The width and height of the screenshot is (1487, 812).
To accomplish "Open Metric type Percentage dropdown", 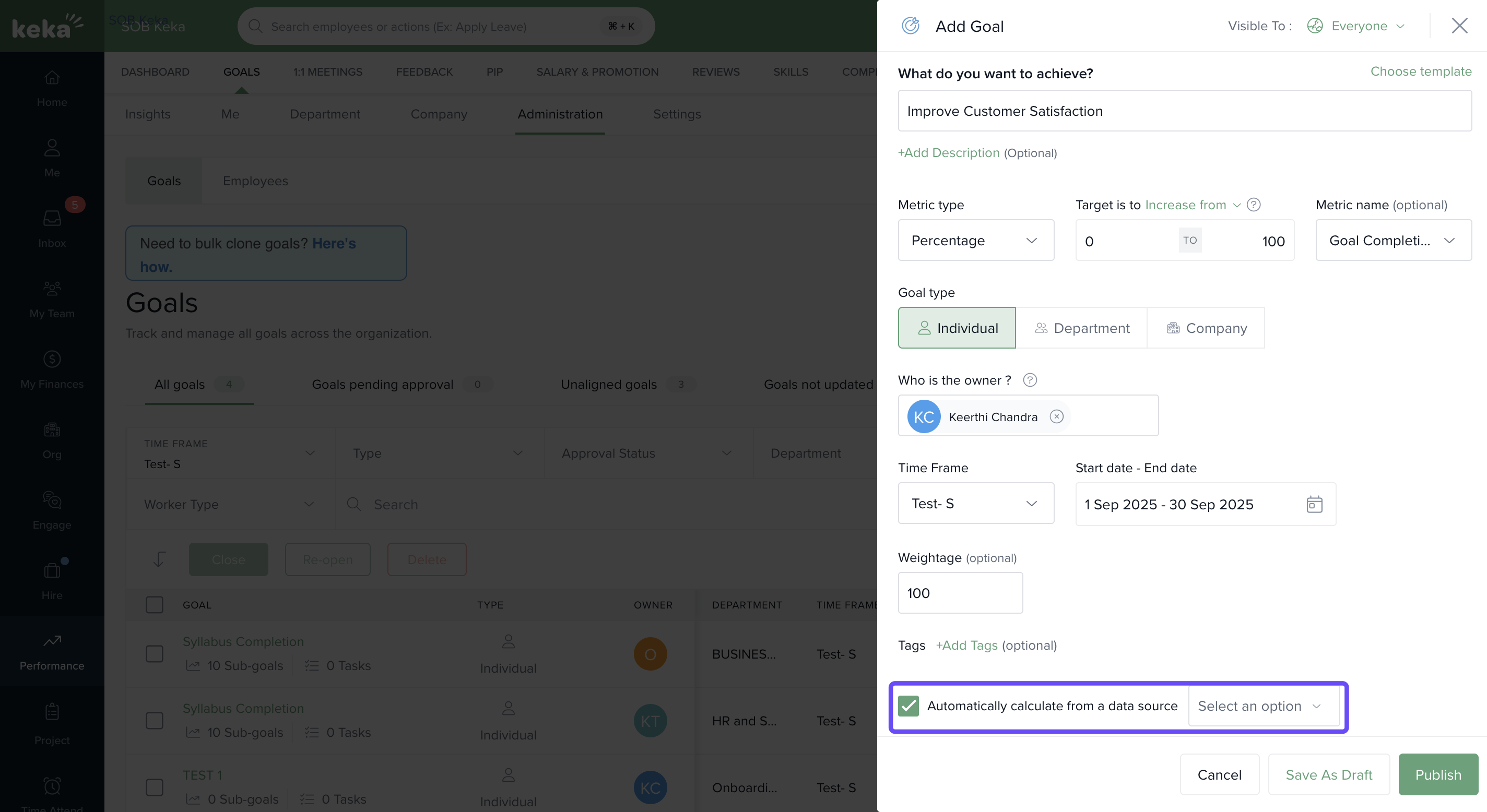I will pos(975,241).
